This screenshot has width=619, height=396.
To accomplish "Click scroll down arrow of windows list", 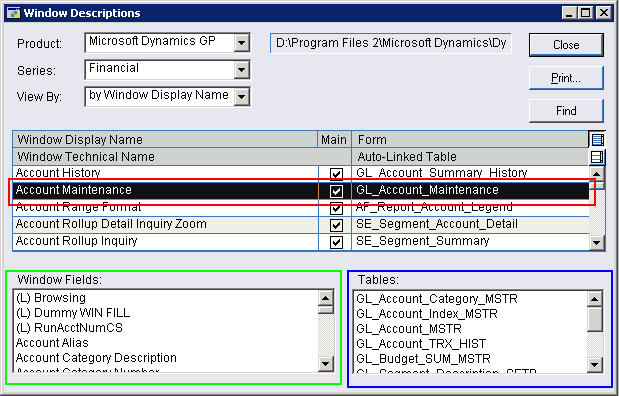I will coord(596,242).
